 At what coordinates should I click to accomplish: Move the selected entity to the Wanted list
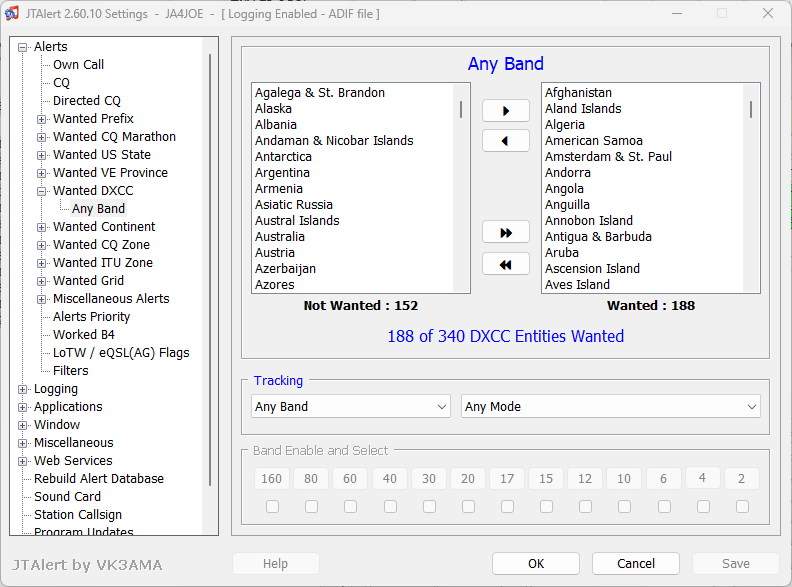point(506,111)
